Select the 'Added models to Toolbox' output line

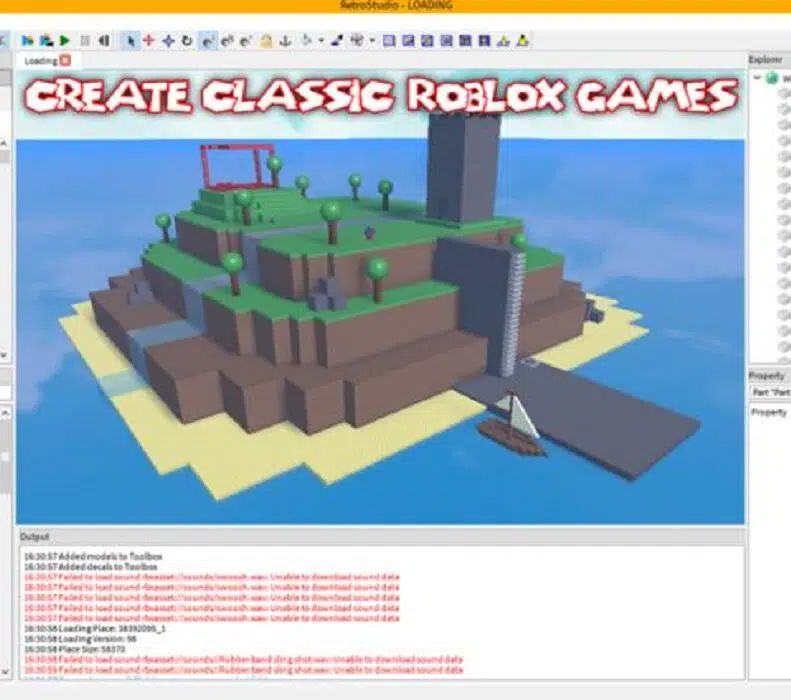(93, 556)
